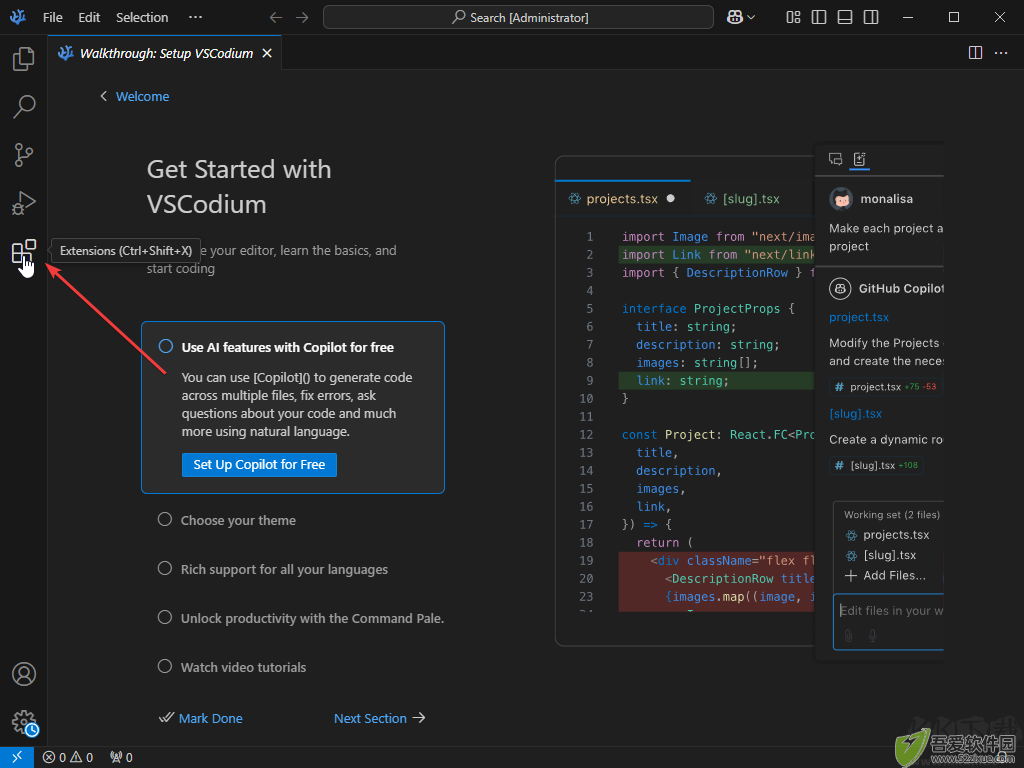This screenshot has height=768, width=1024.
Task: Open the Customize Layout icon
Action: pyautogui.click(x=793, y=18)
